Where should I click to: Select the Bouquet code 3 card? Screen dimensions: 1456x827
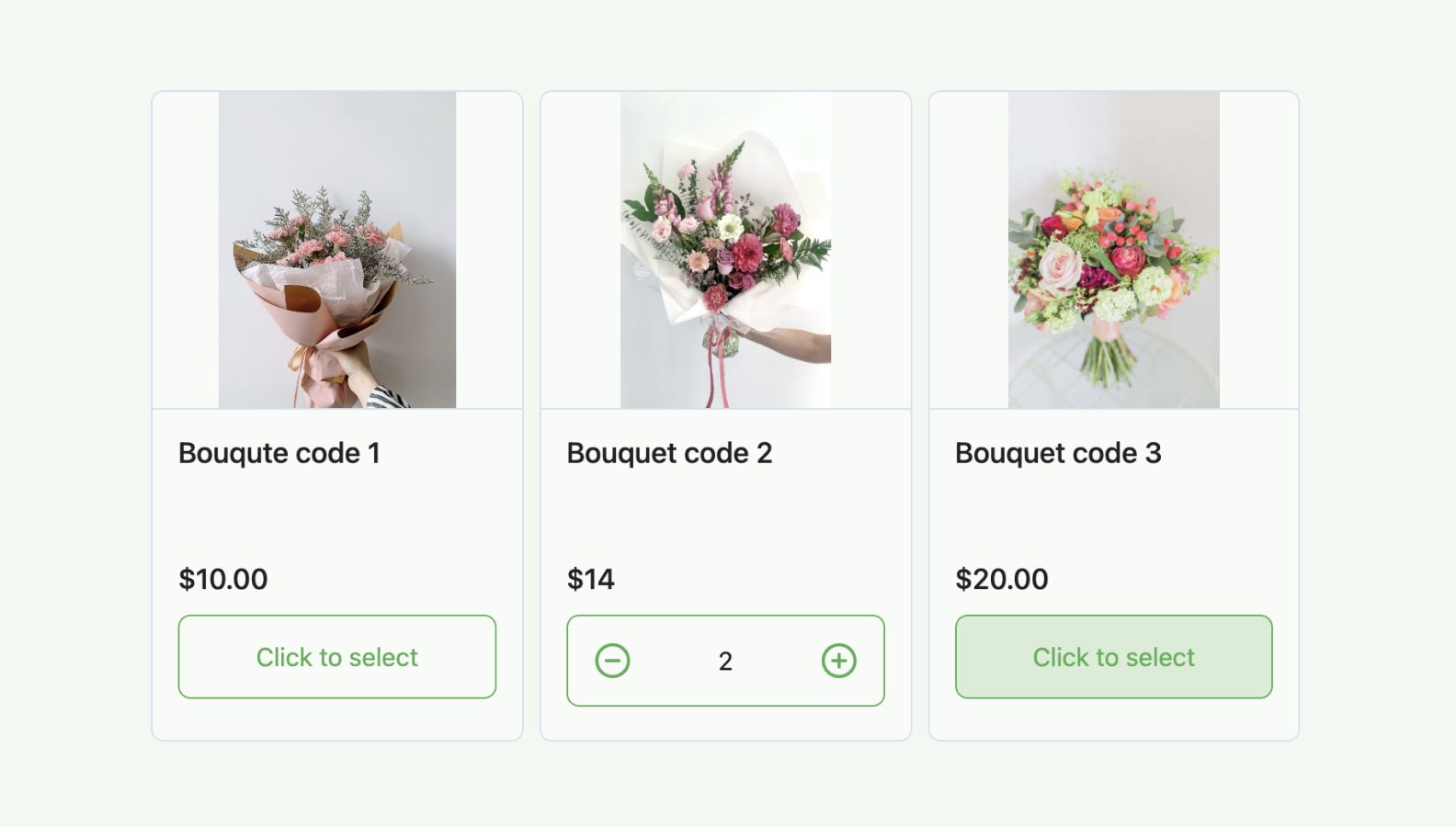tap(1113, 515)
